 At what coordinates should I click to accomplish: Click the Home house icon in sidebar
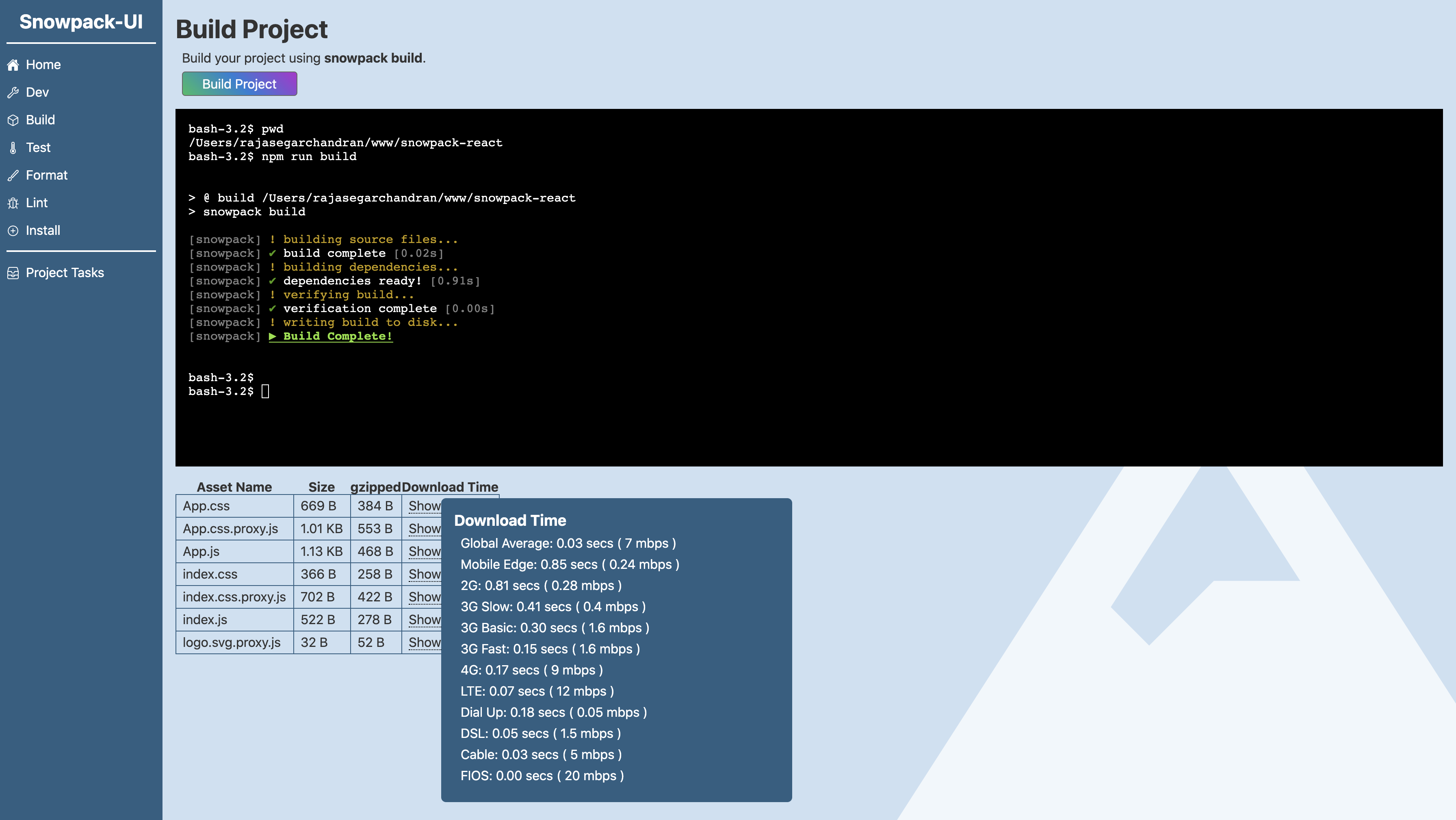(x=13, y=65)
